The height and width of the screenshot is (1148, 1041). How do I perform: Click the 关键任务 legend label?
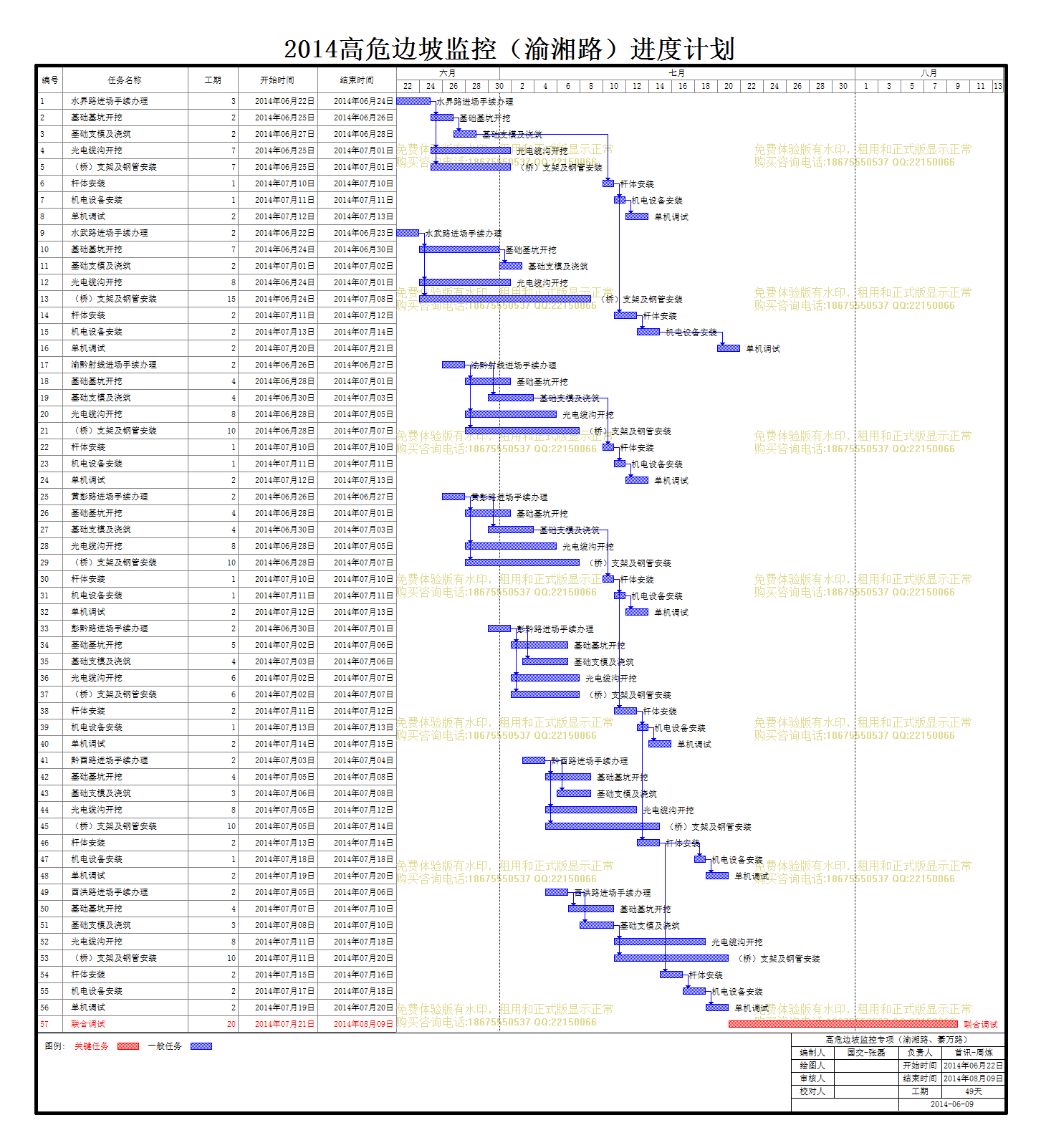click(x=92, y=1046)
